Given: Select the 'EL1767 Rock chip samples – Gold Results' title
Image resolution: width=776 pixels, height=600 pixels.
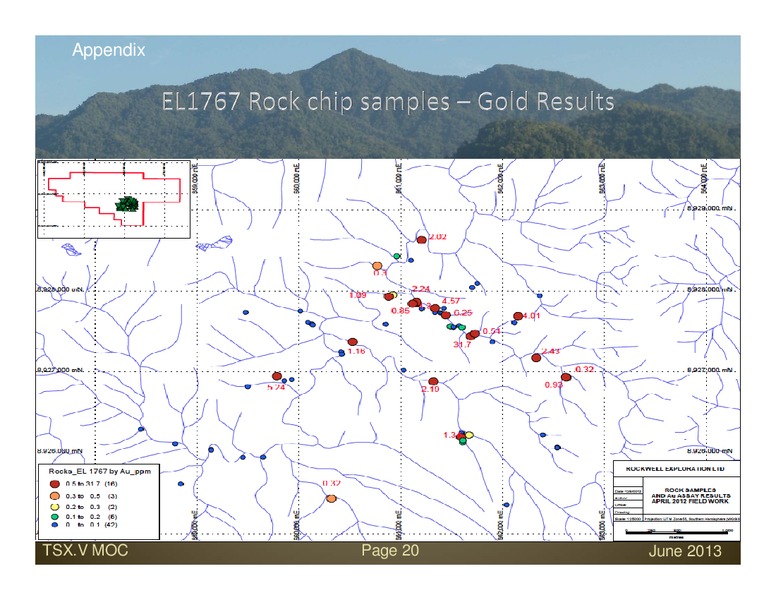Looking at the screenshot, I should [388, 101].
